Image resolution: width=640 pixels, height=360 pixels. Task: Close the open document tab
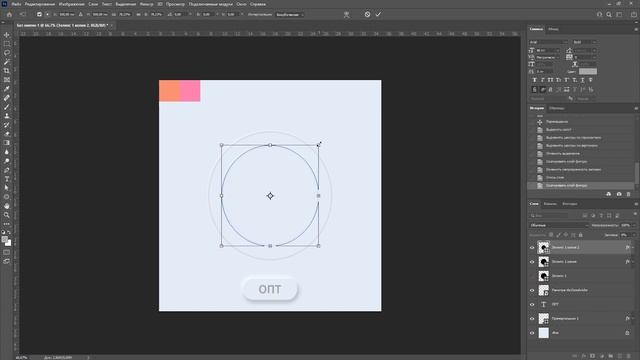click(112, 25)
